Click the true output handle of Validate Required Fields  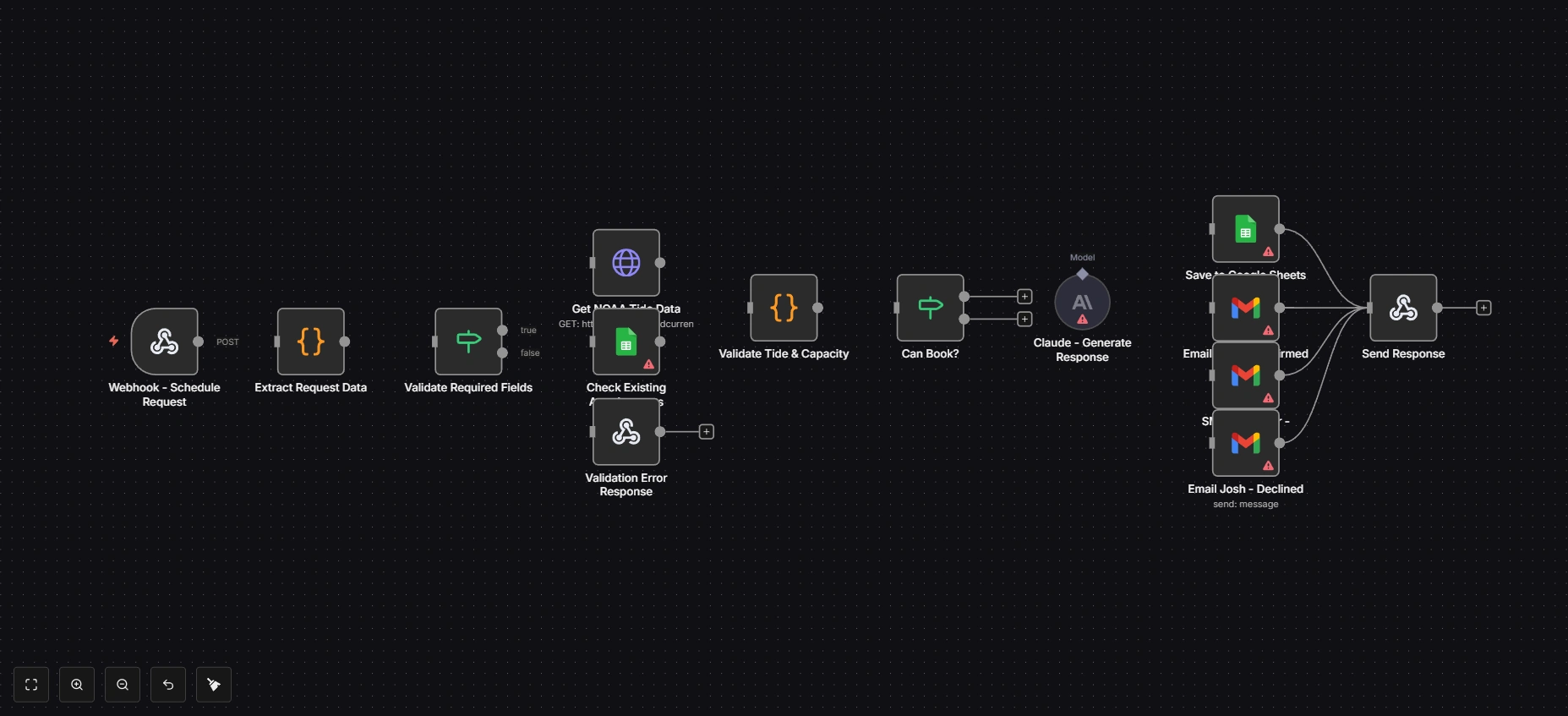[502, 331]
